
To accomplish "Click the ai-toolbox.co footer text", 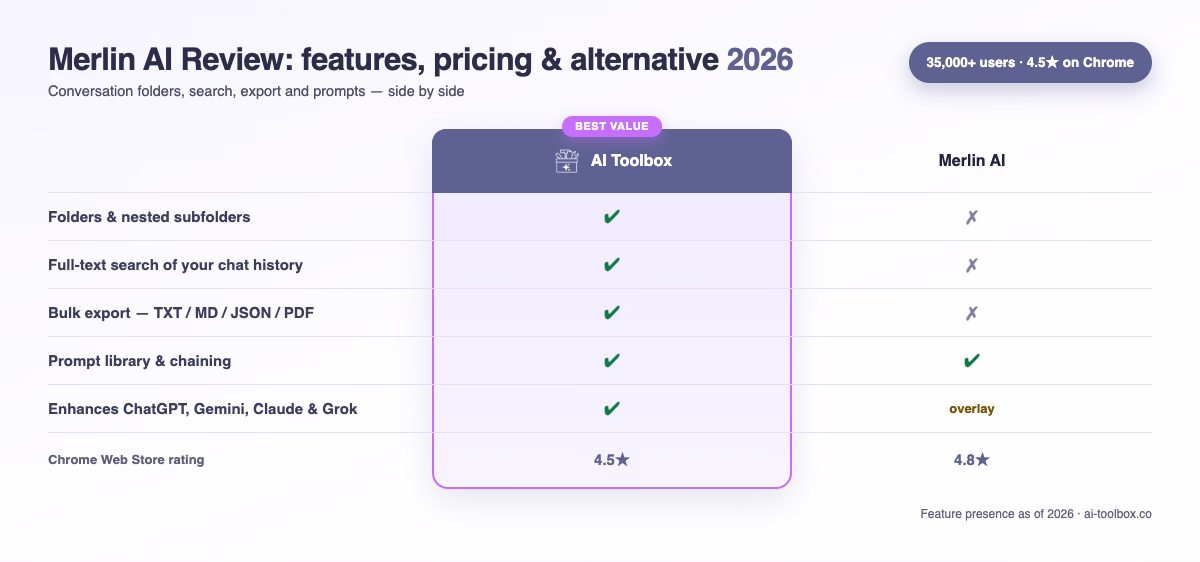I will point(1118,514).
